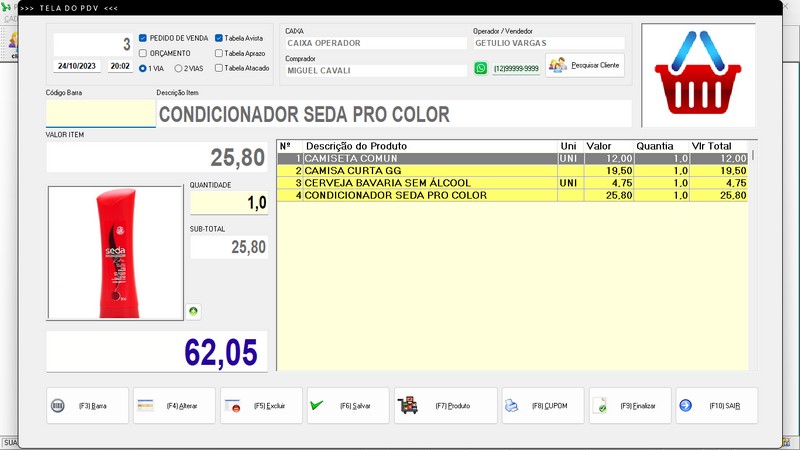Click the WhatsApp icon beside the phone number
Screen dimensions: 800x450
point(481,68)
